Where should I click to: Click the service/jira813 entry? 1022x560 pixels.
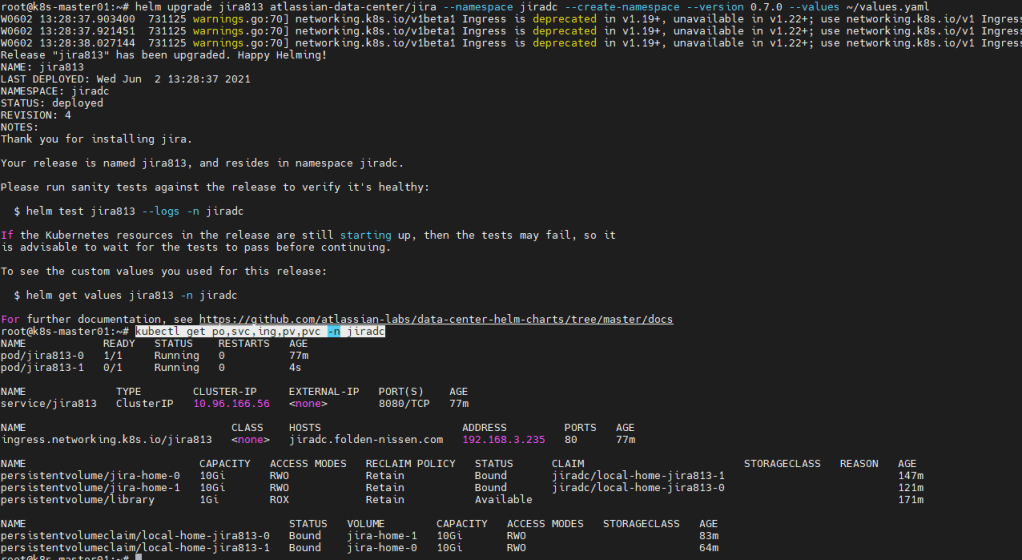49,404
